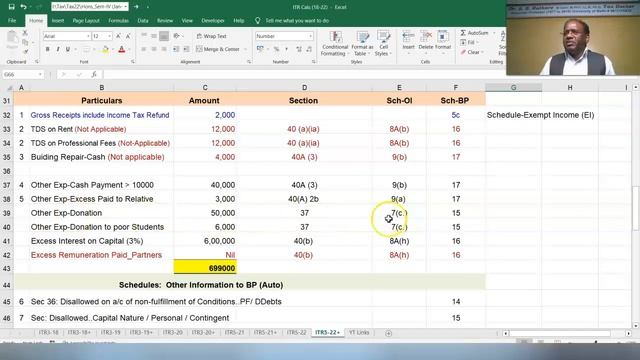The width and height of the screenshot is (640, 360).
Task: Toggle underline formatting
Action: [68, 49]
